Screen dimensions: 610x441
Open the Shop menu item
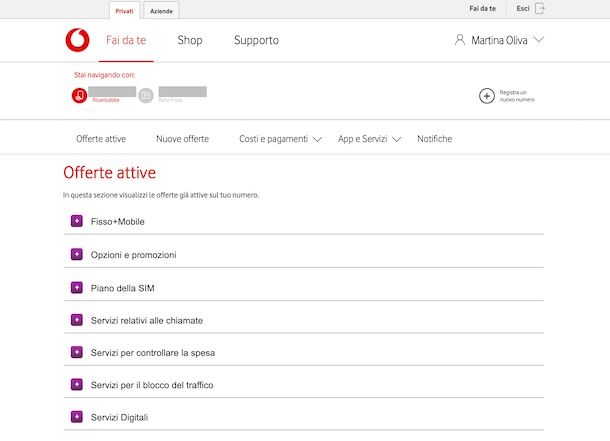click(190, 40)
